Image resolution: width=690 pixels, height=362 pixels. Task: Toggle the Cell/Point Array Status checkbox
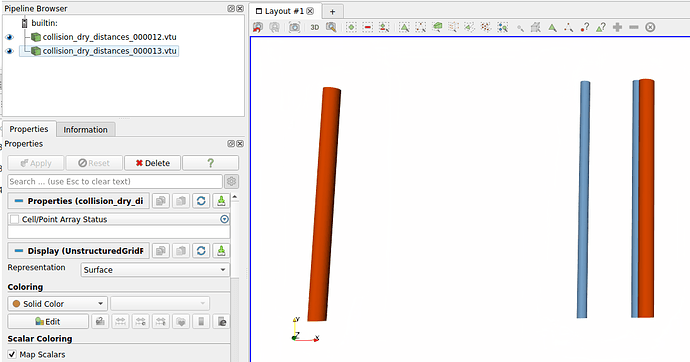tap(15, 219)
